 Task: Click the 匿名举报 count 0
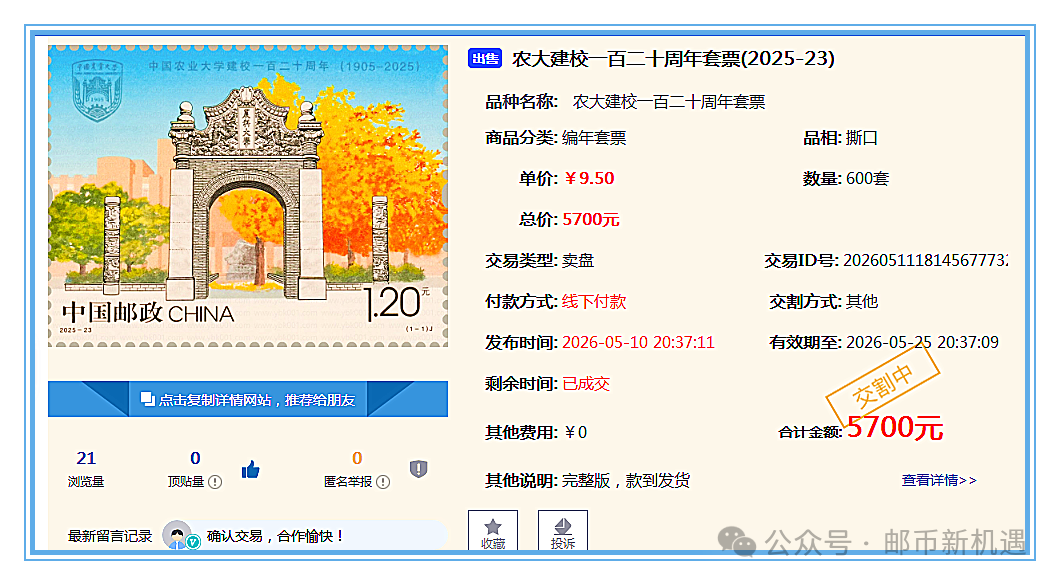tap(357, 458)
